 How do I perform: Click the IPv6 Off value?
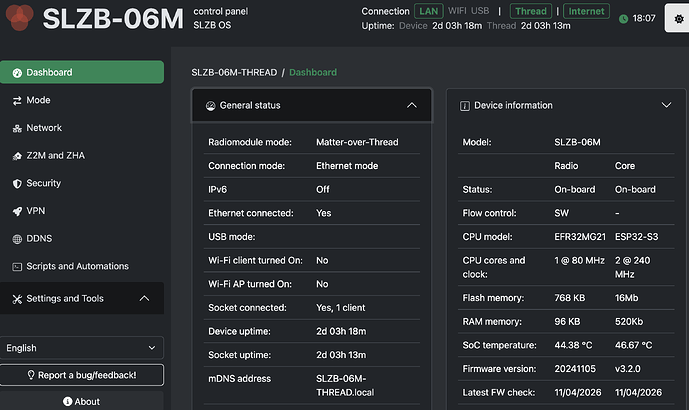click(x=323, y=190)
